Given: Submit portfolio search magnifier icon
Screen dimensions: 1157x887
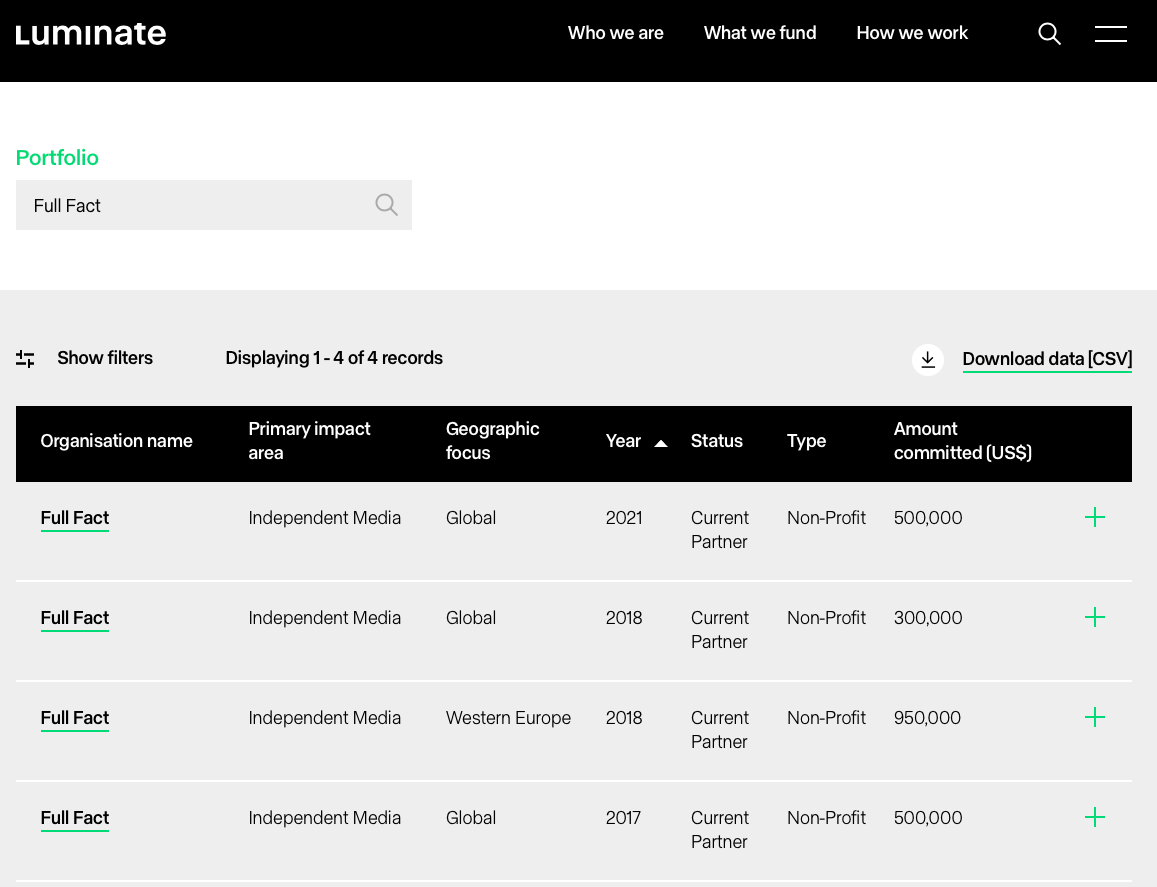Looking at the screenshot, I should click(387, 204).
